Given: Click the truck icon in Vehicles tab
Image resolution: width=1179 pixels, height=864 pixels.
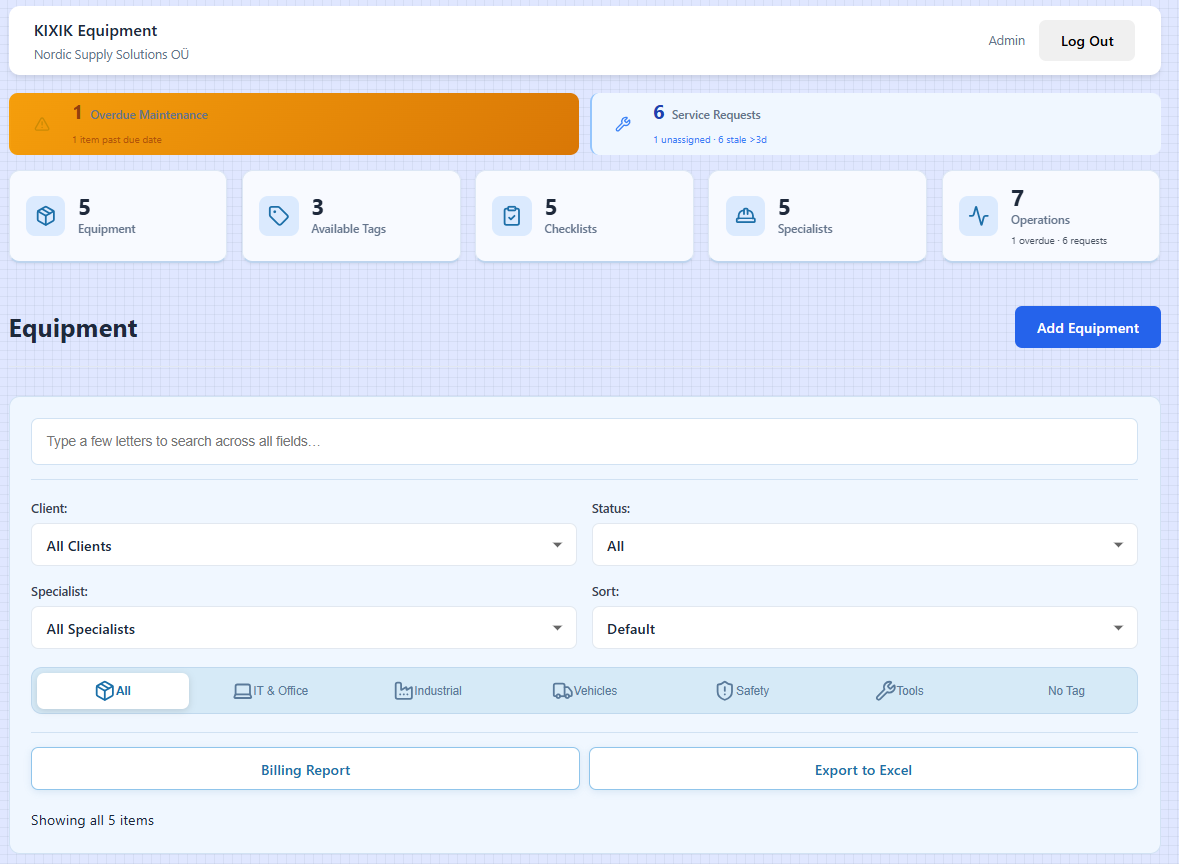Looking at the screenshot, I should point(562,691).
